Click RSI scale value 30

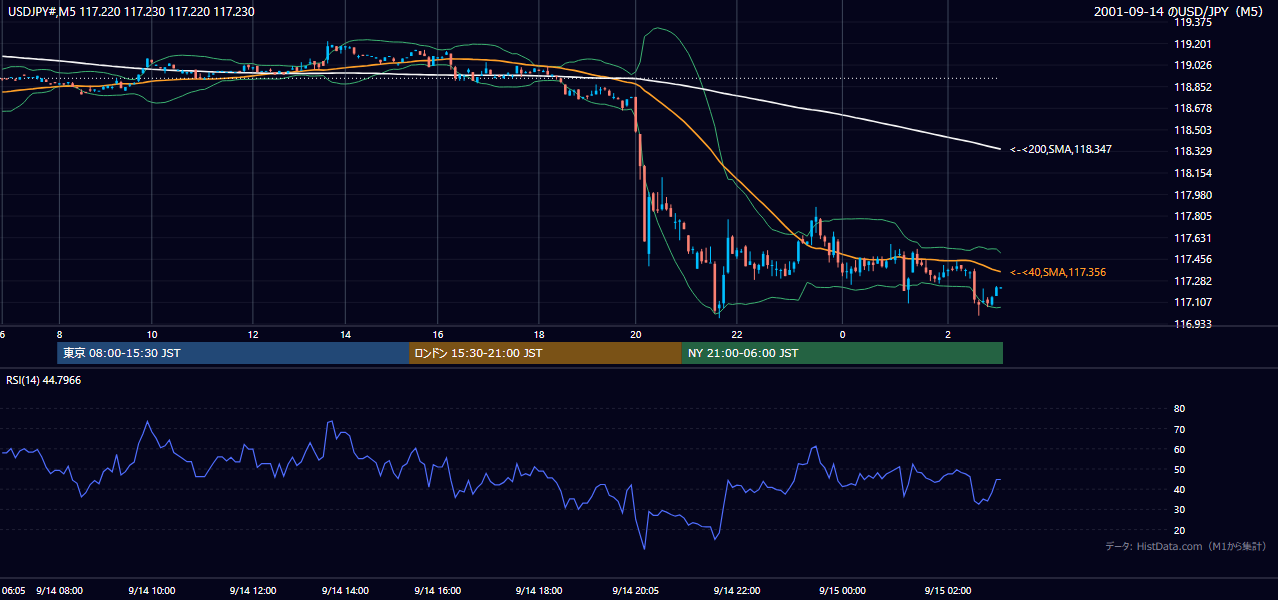[1179, 510]
